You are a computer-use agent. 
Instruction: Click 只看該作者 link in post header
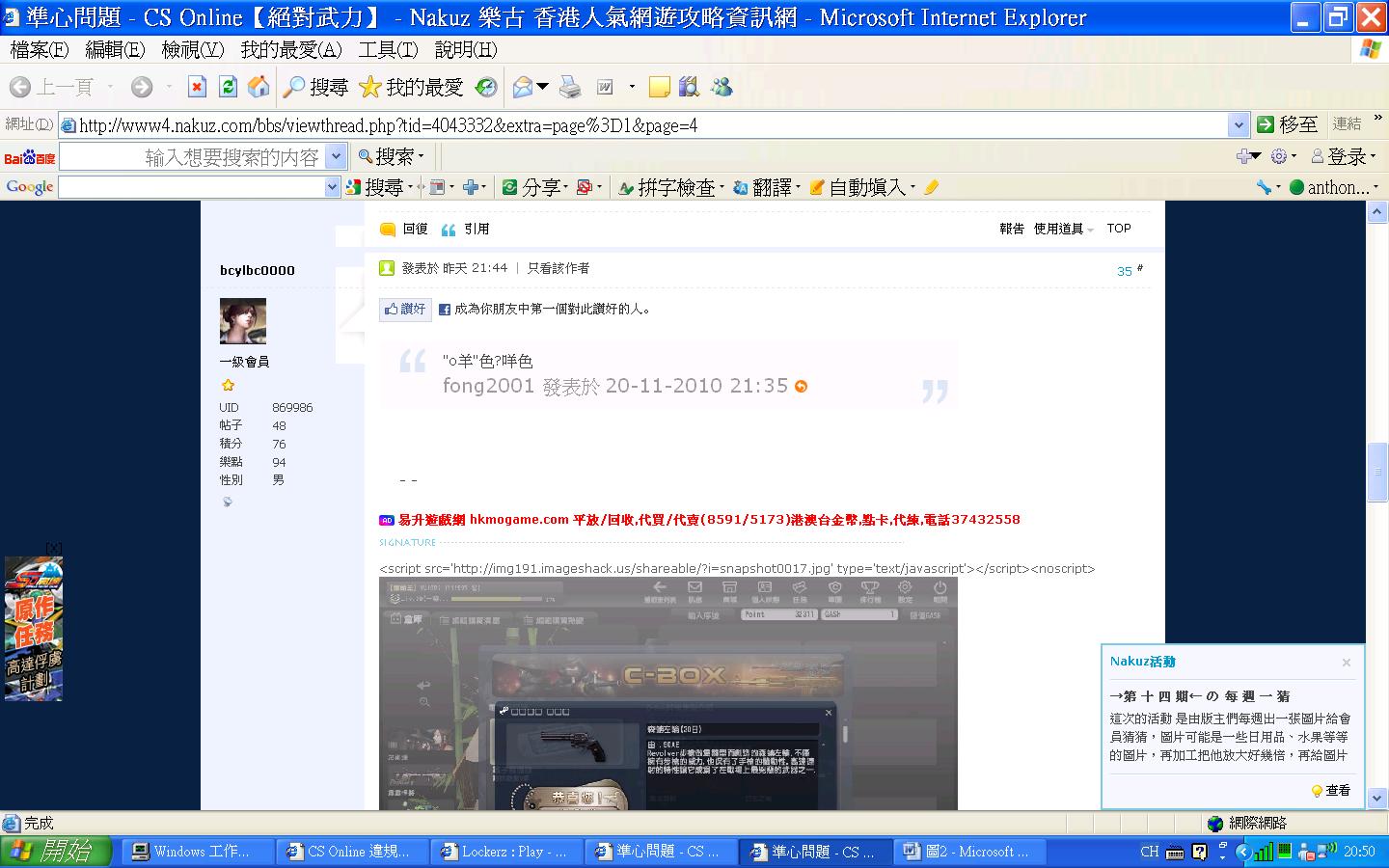[x=558, y=268]
